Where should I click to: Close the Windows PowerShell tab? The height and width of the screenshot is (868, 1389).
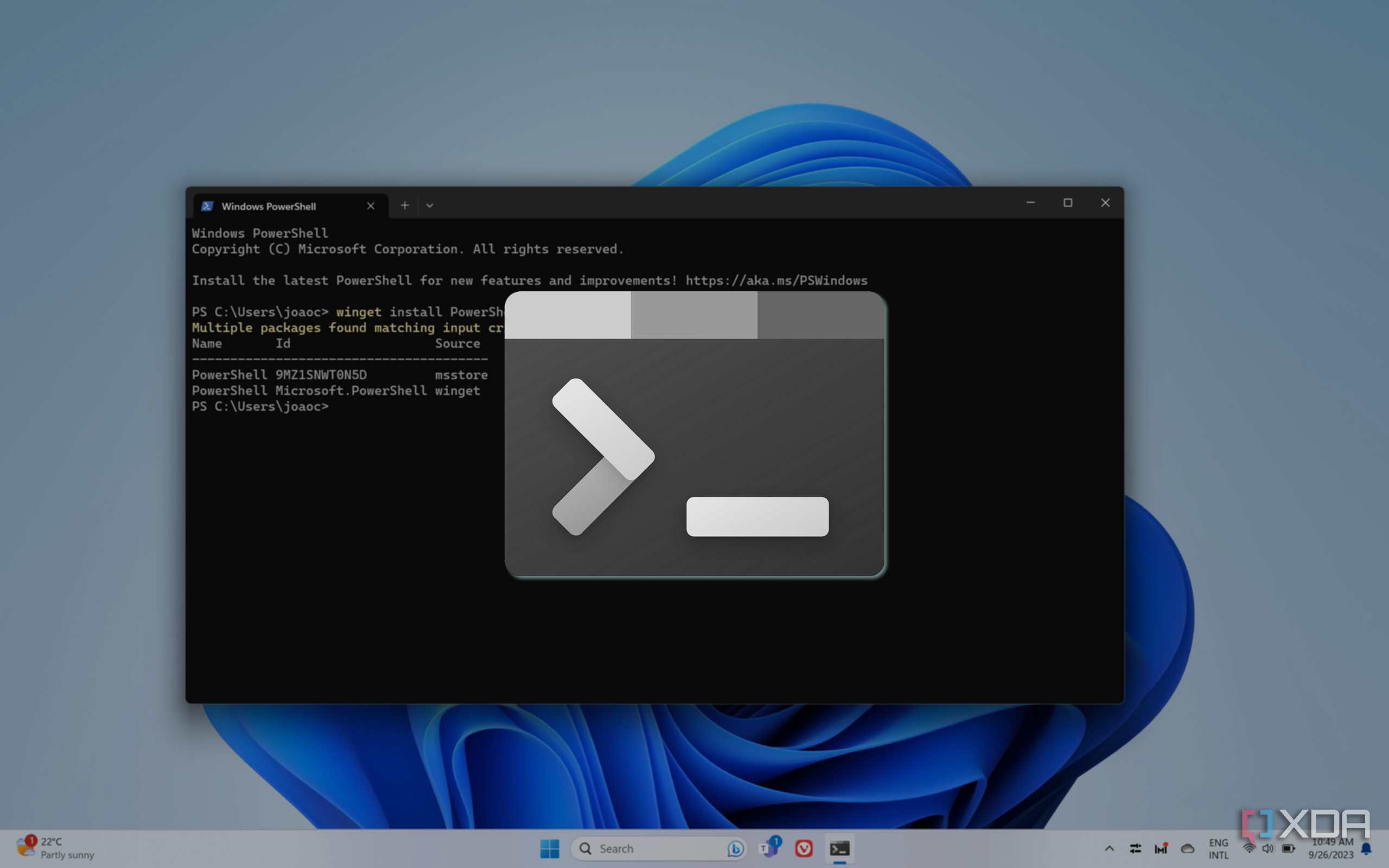pos(371,206)
